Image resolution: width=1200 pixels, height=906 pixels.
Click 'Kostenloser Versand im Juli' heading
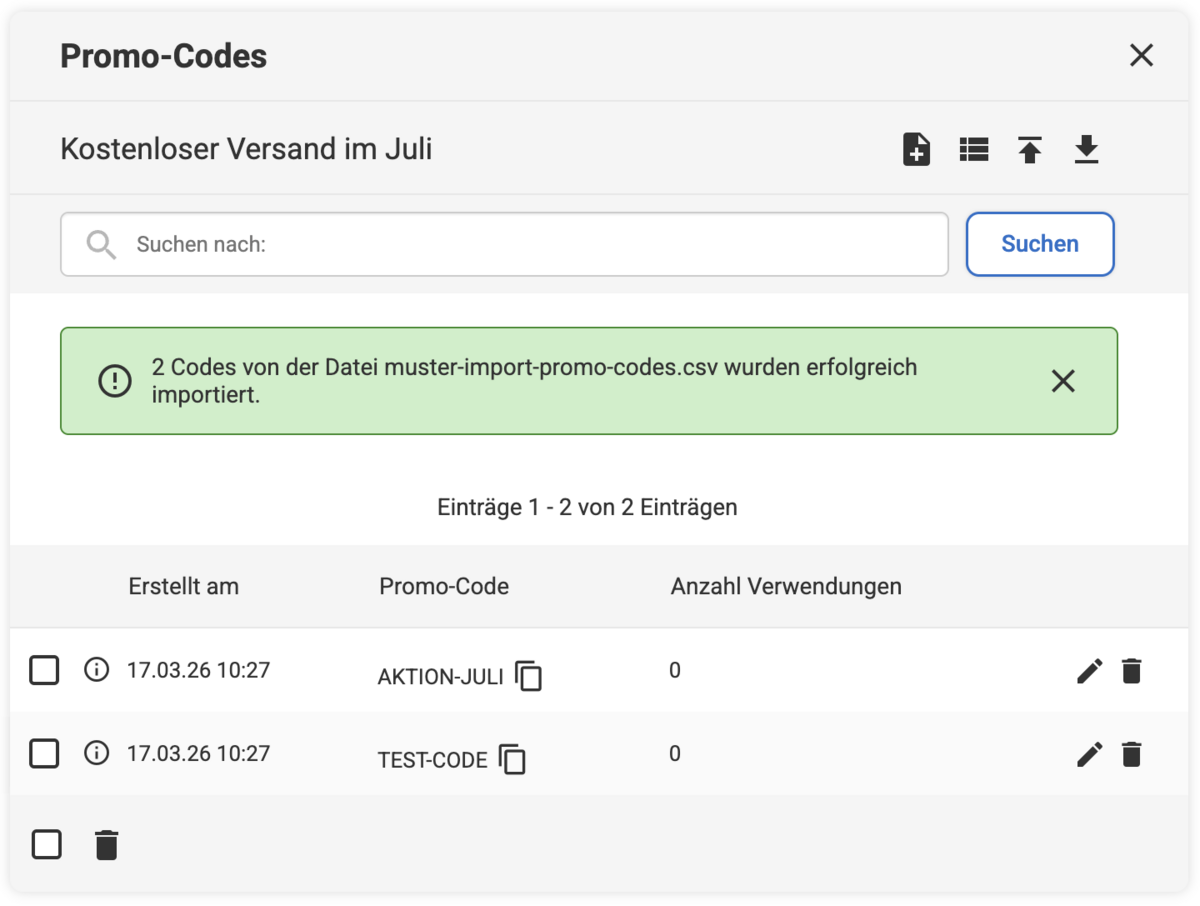pyautogui.click(x=246, y=149)
